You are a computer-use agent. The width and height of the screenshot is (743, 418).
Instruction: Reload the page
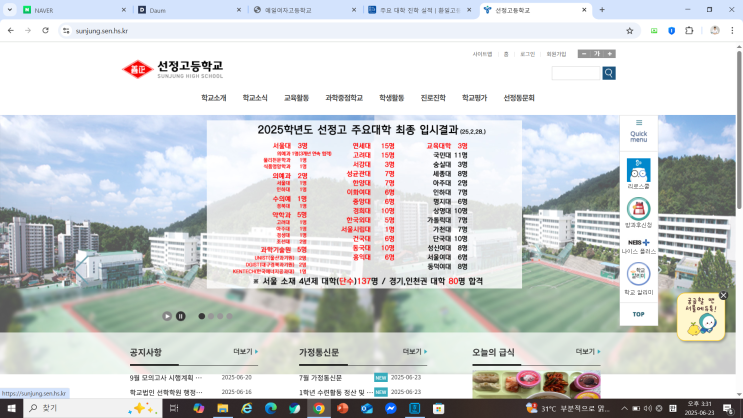coord(45,30)
